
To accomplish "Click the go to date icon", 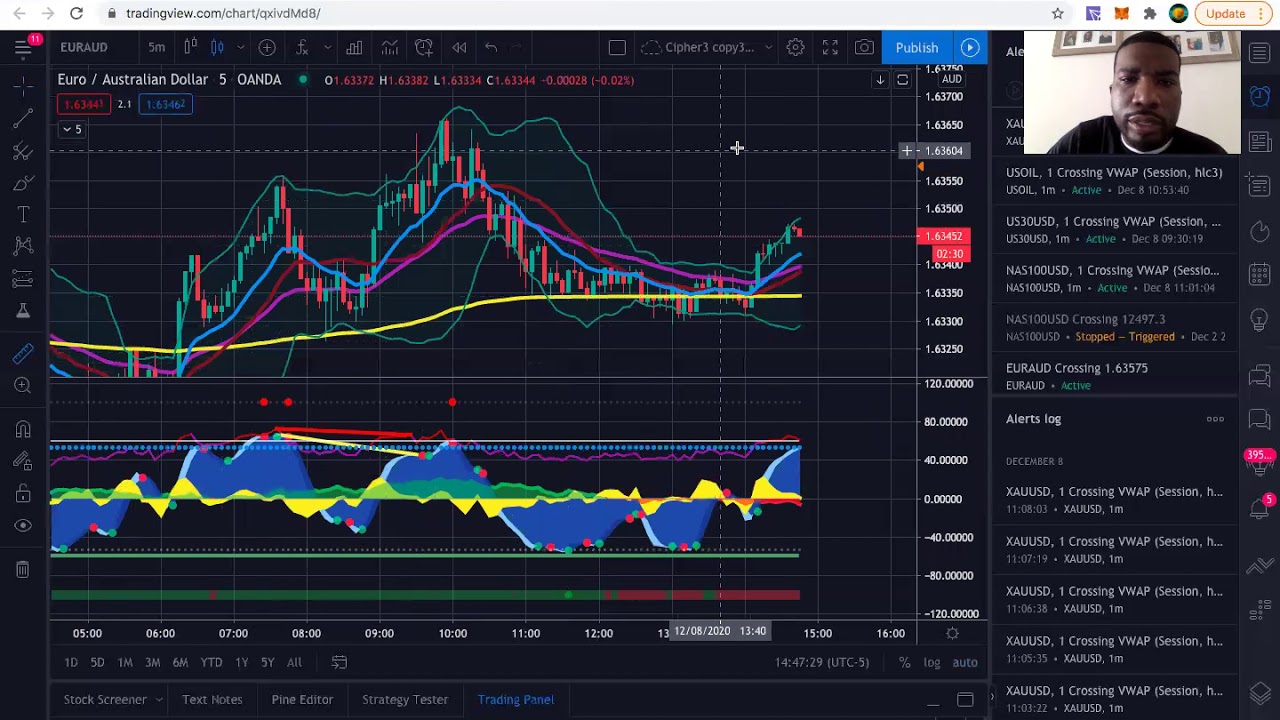I will 339,662.
